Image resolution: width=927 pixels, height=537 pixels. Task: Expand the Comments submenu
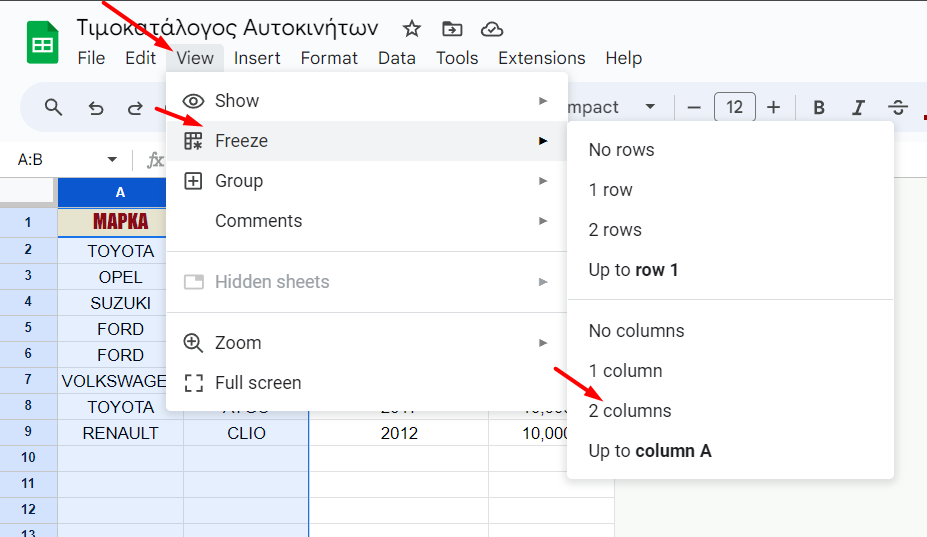(367, 221)
